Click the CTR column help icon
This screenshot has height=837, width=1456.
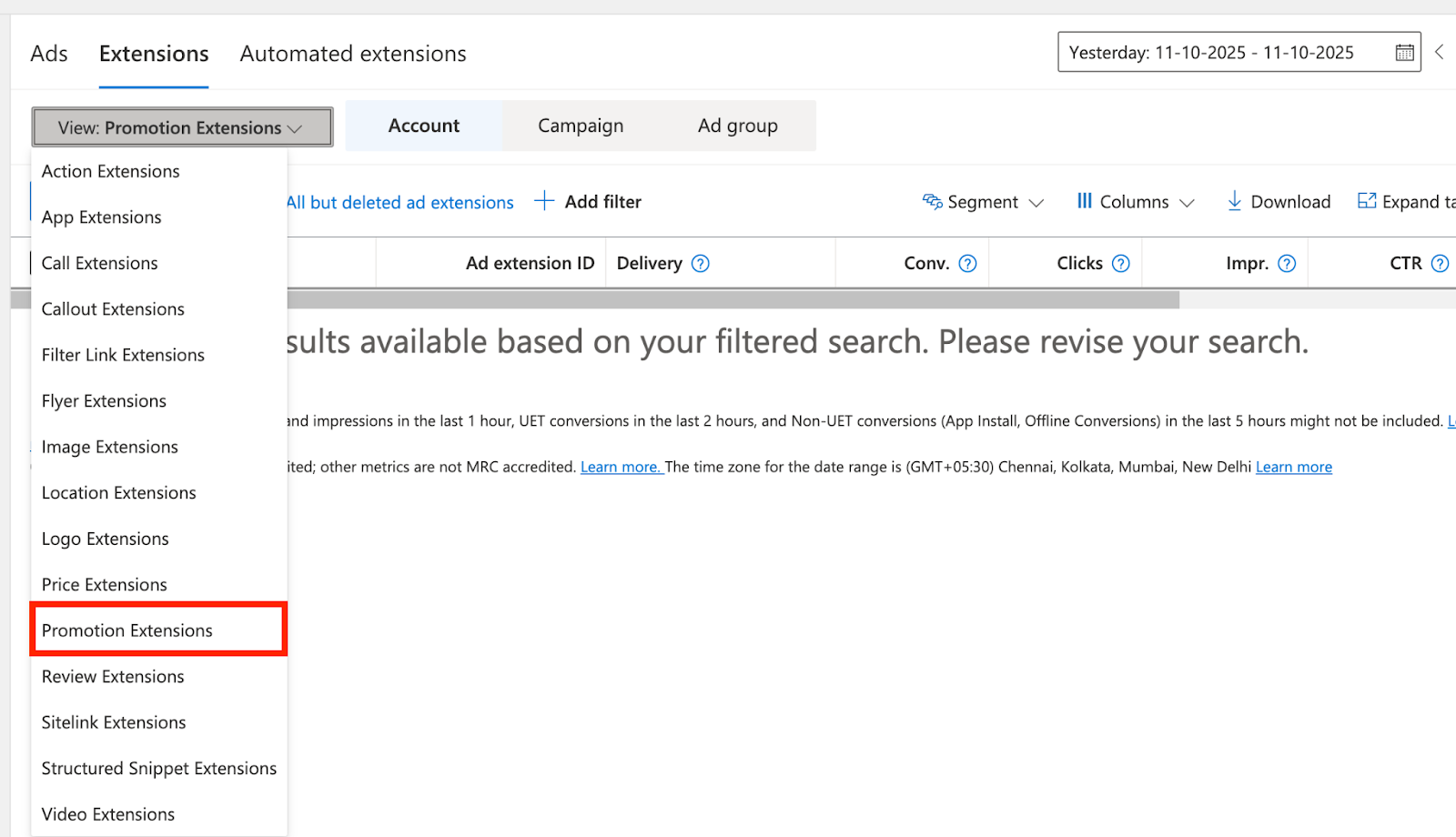click(x=1440, y=264)
